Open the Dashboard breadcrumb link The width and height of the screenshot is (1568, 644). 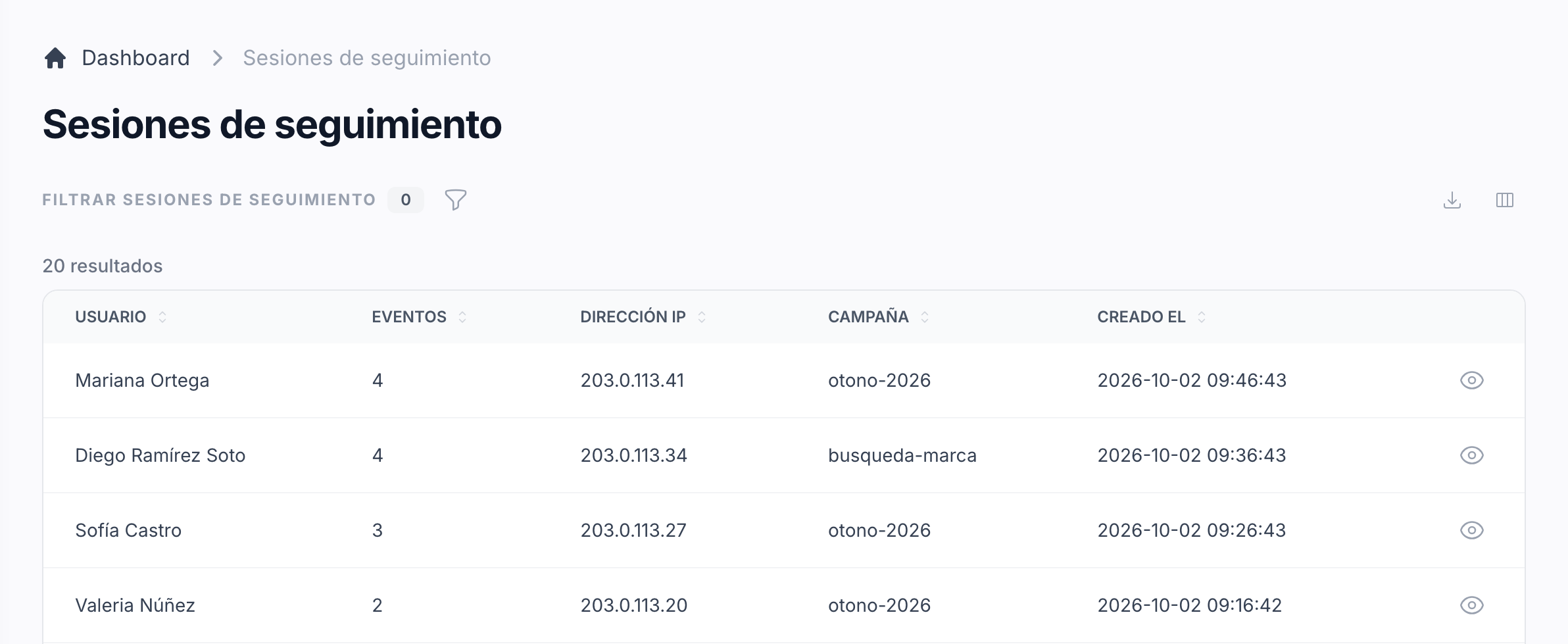point(135,58)
